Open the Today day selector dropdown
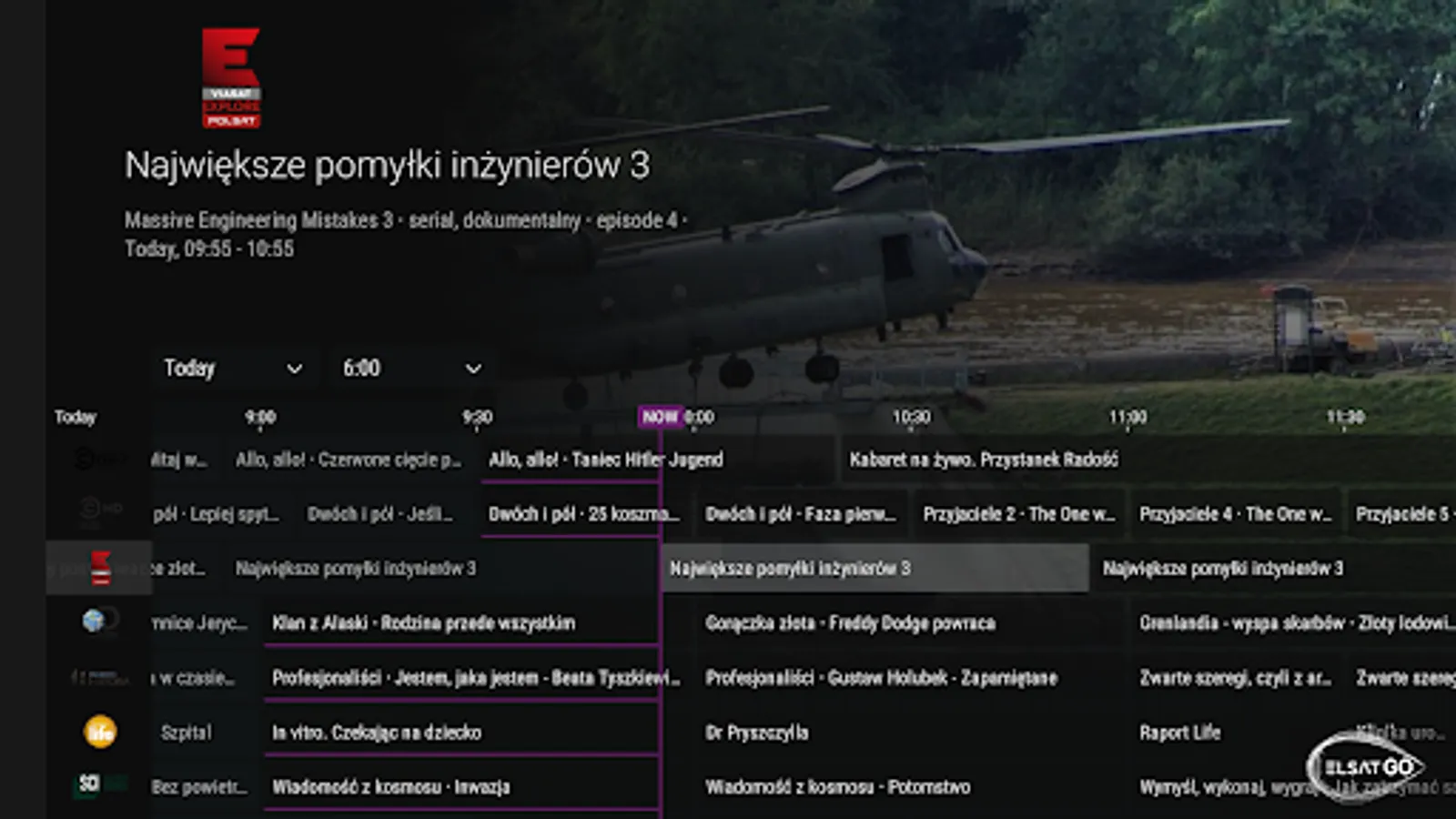Viewport: 1456px width, 819px height. coord(233,369)
